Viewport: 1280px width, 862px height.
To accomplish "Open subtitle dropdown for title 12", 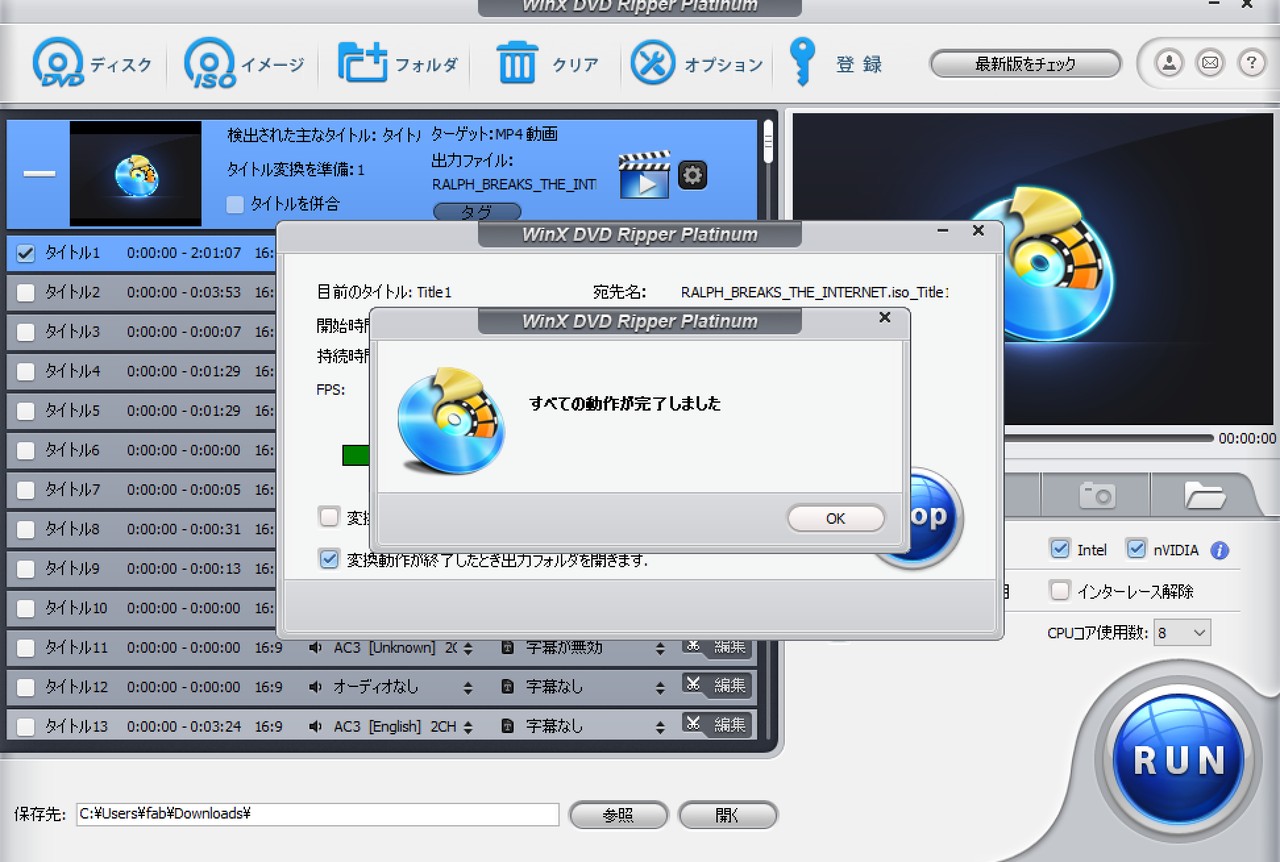I will pos(660,687).
